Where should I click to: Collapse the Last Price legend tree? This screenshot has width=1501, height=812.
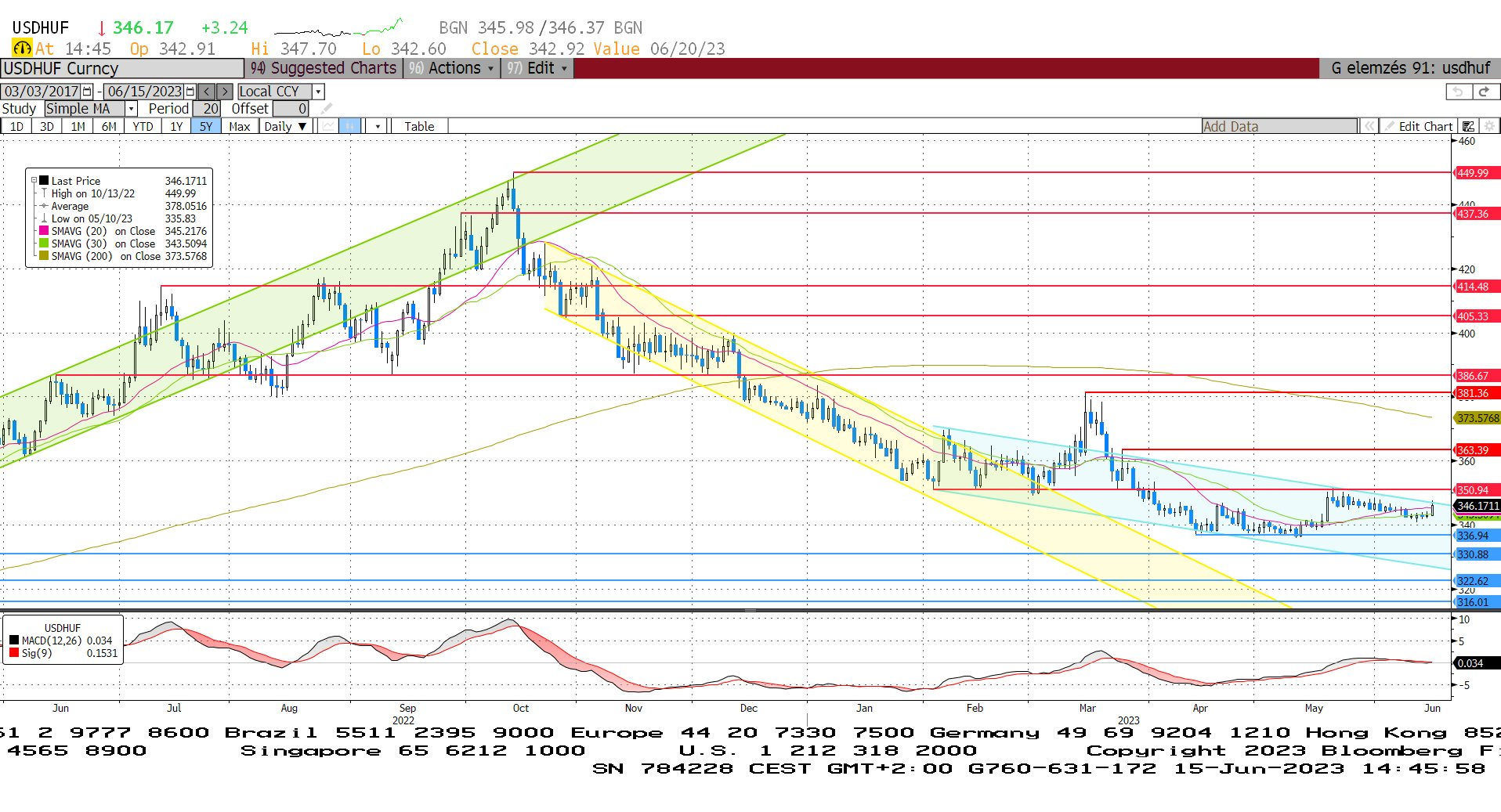[34, 181]
